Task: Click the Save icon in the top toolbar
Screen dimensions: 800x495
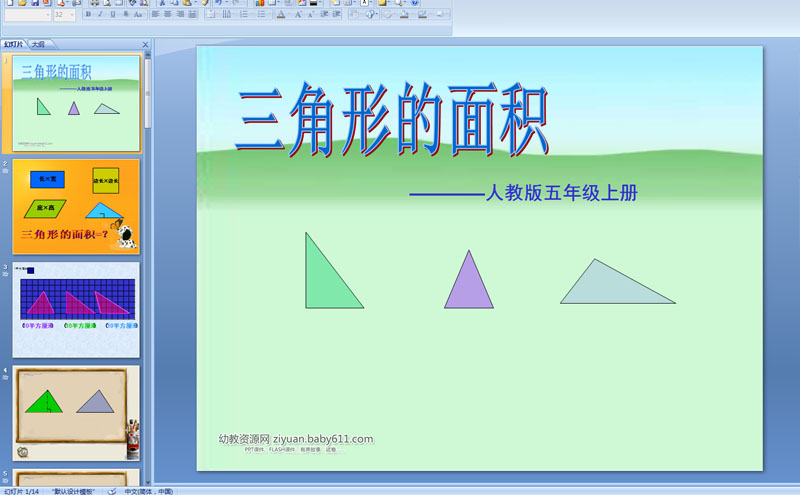Action: pyautogui.click(x=35, y=3)
